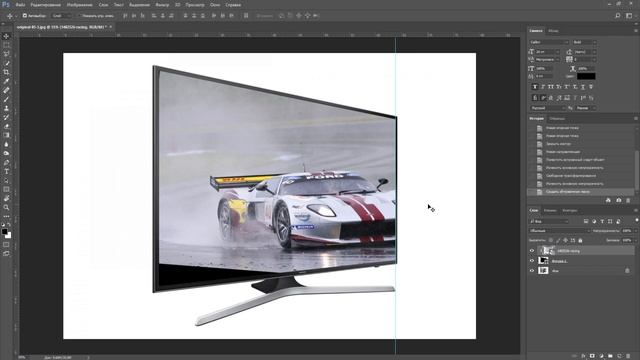Open the Фильтр menu
This screenshot has height=360, width=640.
click(x=162, y=5)
